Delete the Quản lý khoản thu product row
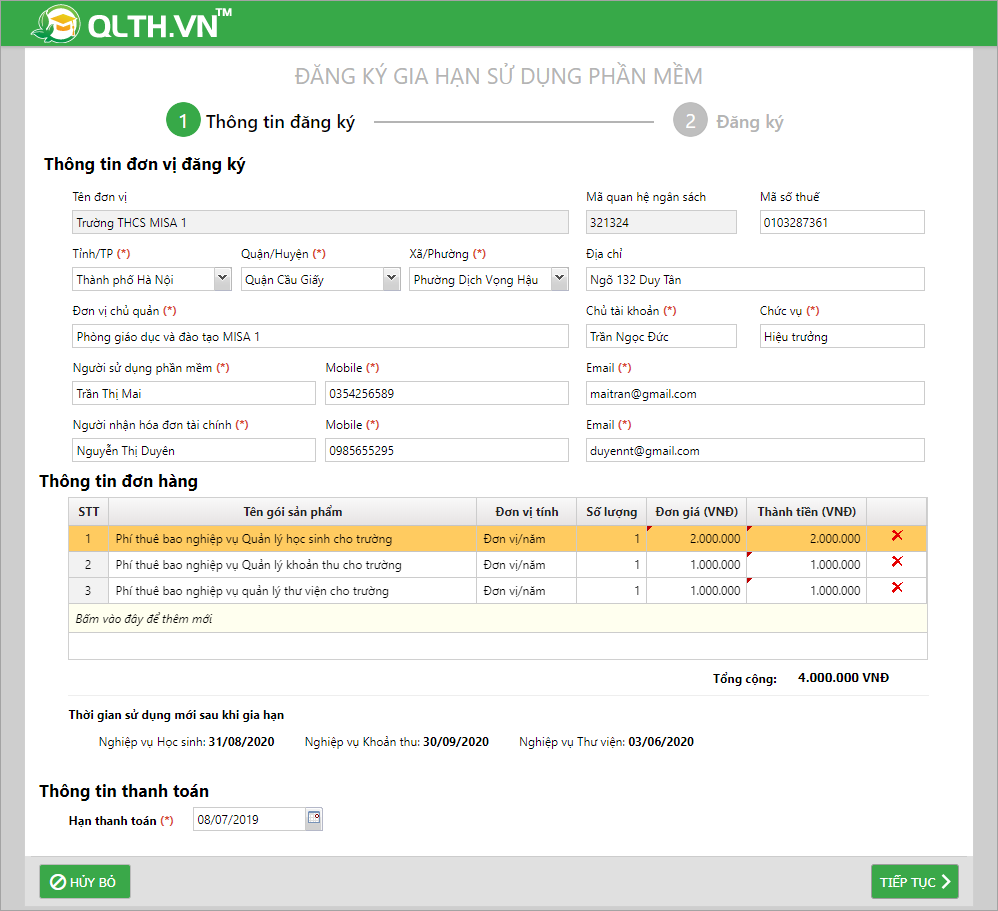Viewport: 998px width, 911px height. pyautogui.click(x=897, y=561)
